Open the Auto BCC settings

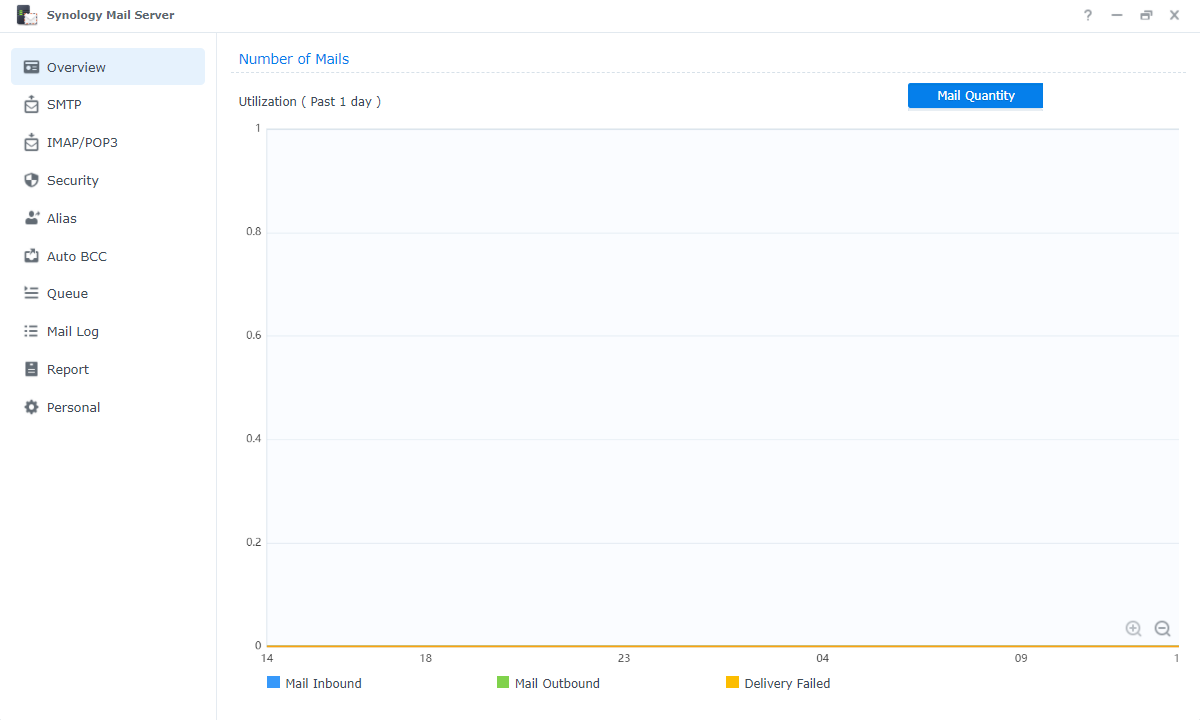76,256
